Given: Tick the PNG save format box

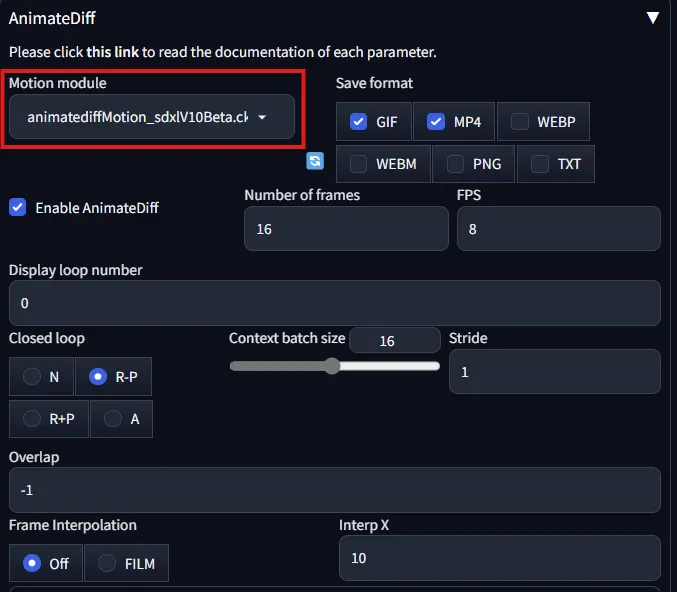Looking at the screenshot, I should coord(456,164).
